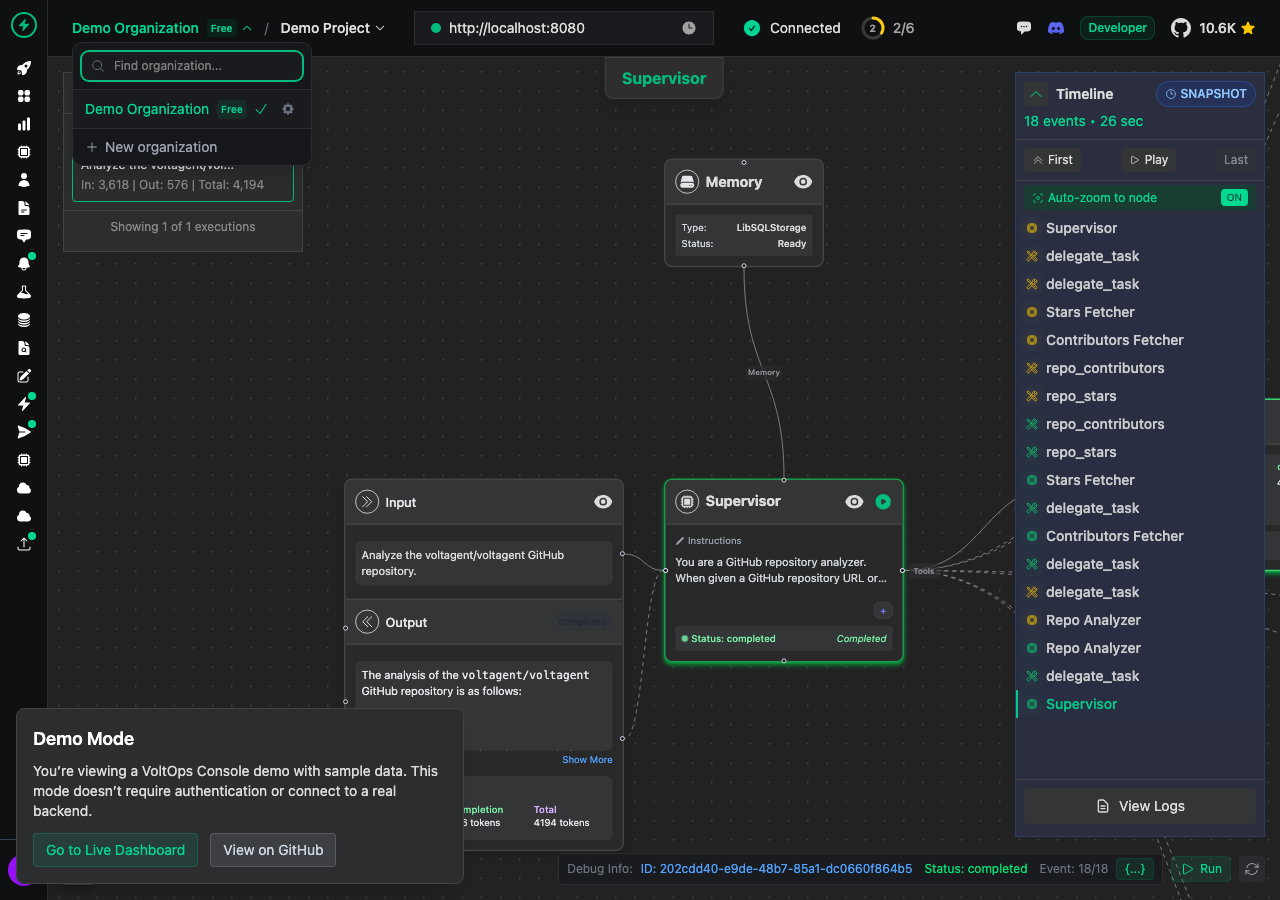The width and height of the screenshot is (1280, 900).
Task: Focus the Find organization search field
Action: 192,66
